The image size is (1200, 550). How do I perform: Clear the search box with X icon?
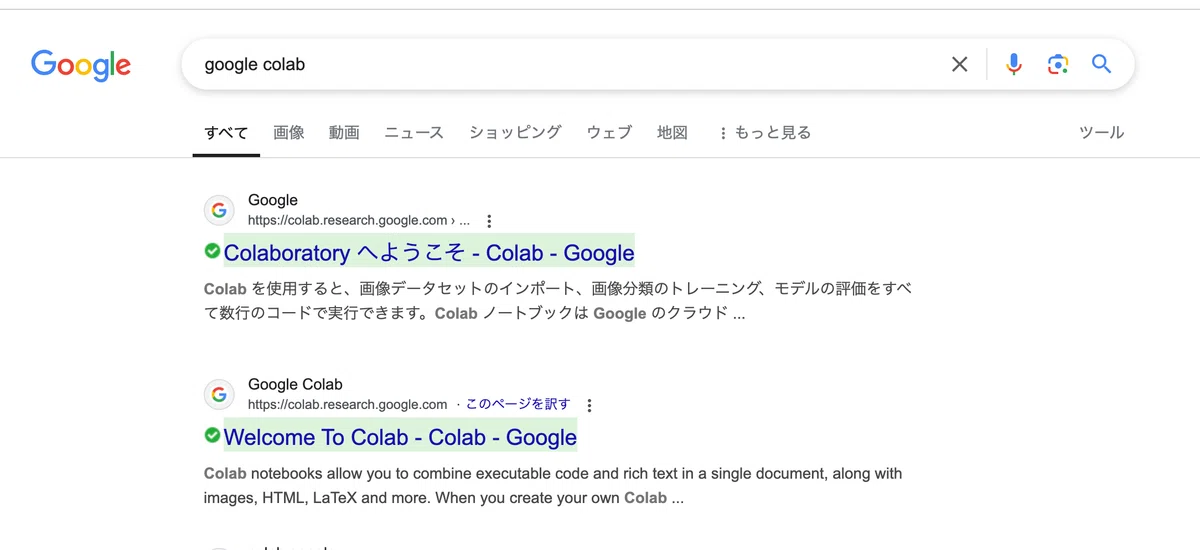[x=959, y=64]
